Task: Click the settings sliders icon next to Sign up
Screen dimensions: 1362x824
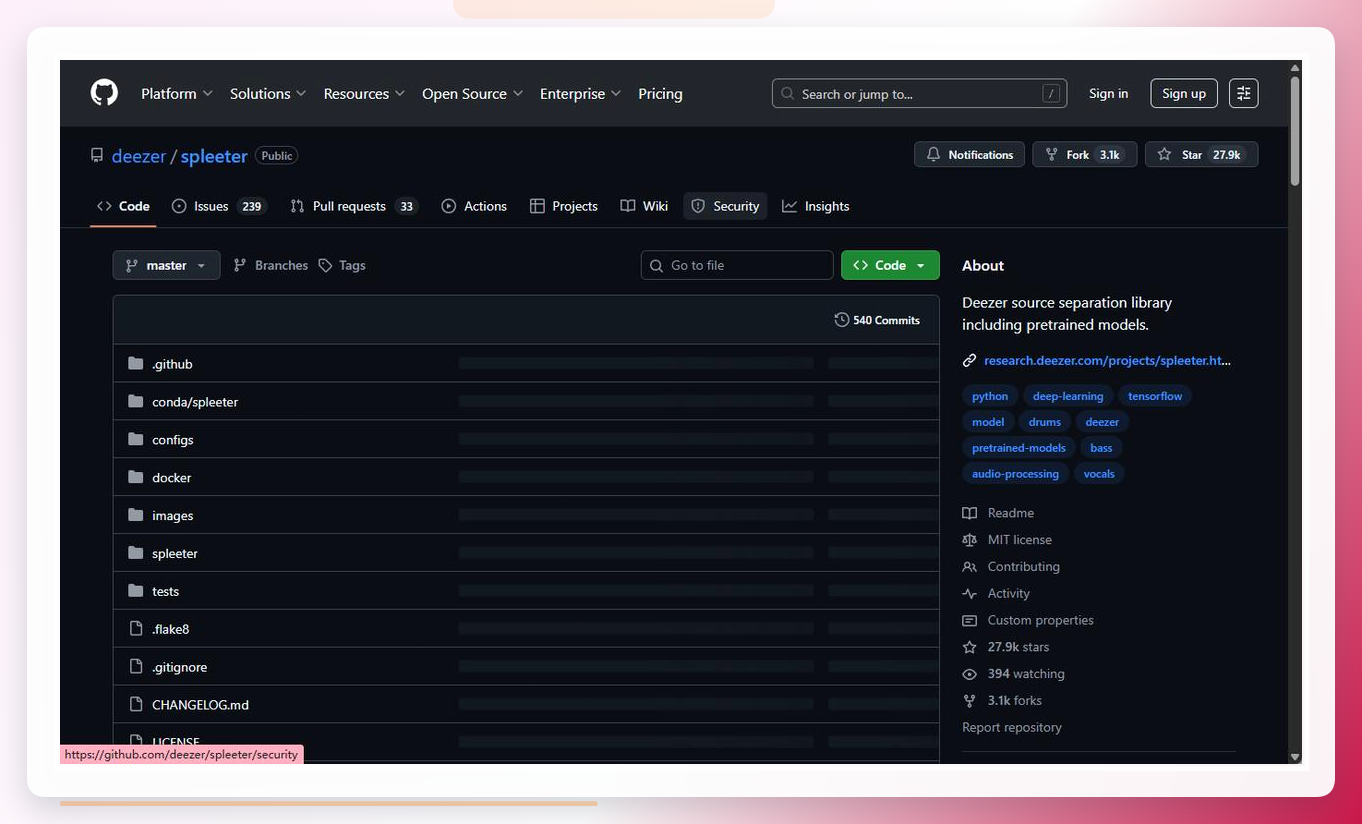Action: tap(1244, 93)
